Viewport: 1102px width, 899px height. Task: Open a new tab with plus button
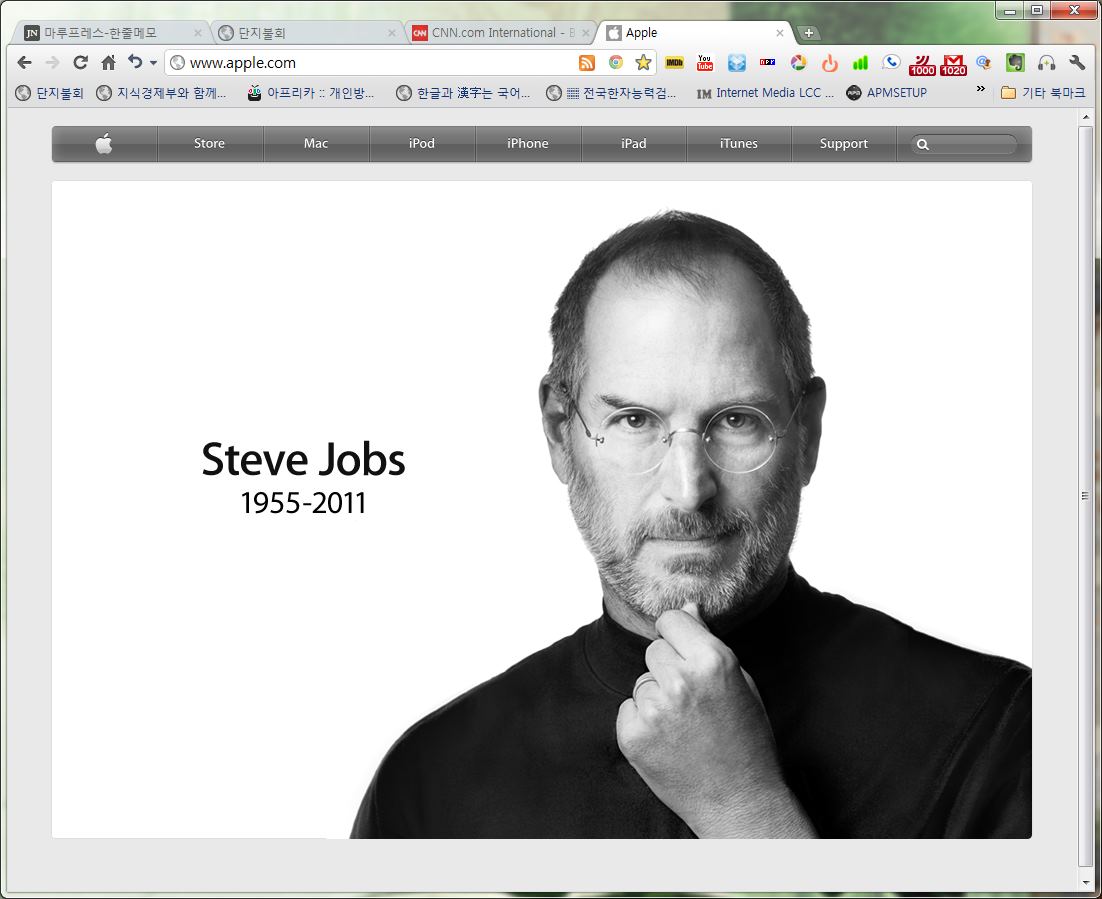pyautogui.click(x=809, y=33)
